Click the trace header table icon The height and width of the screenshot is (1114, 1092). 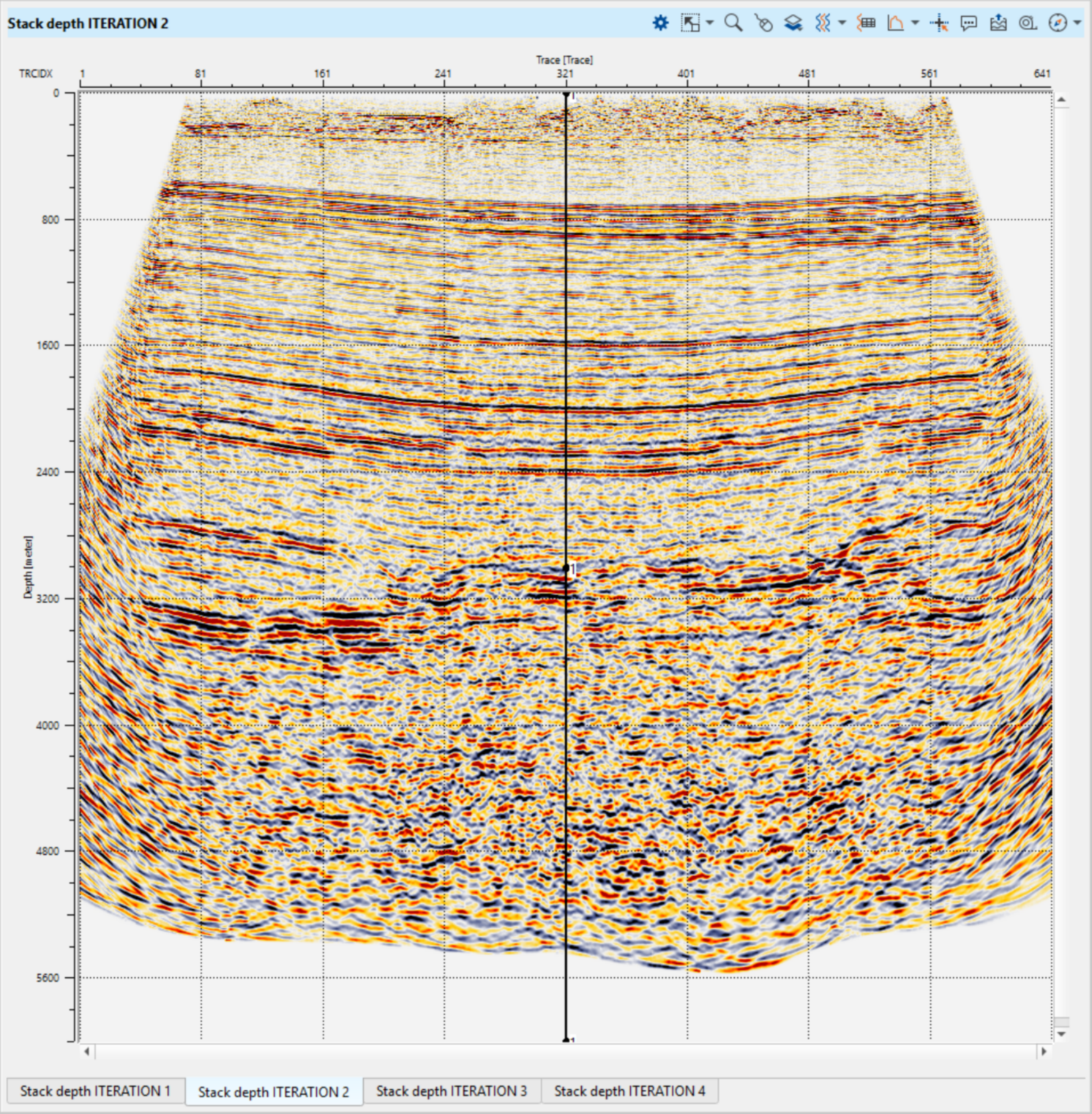pos(867,23)
